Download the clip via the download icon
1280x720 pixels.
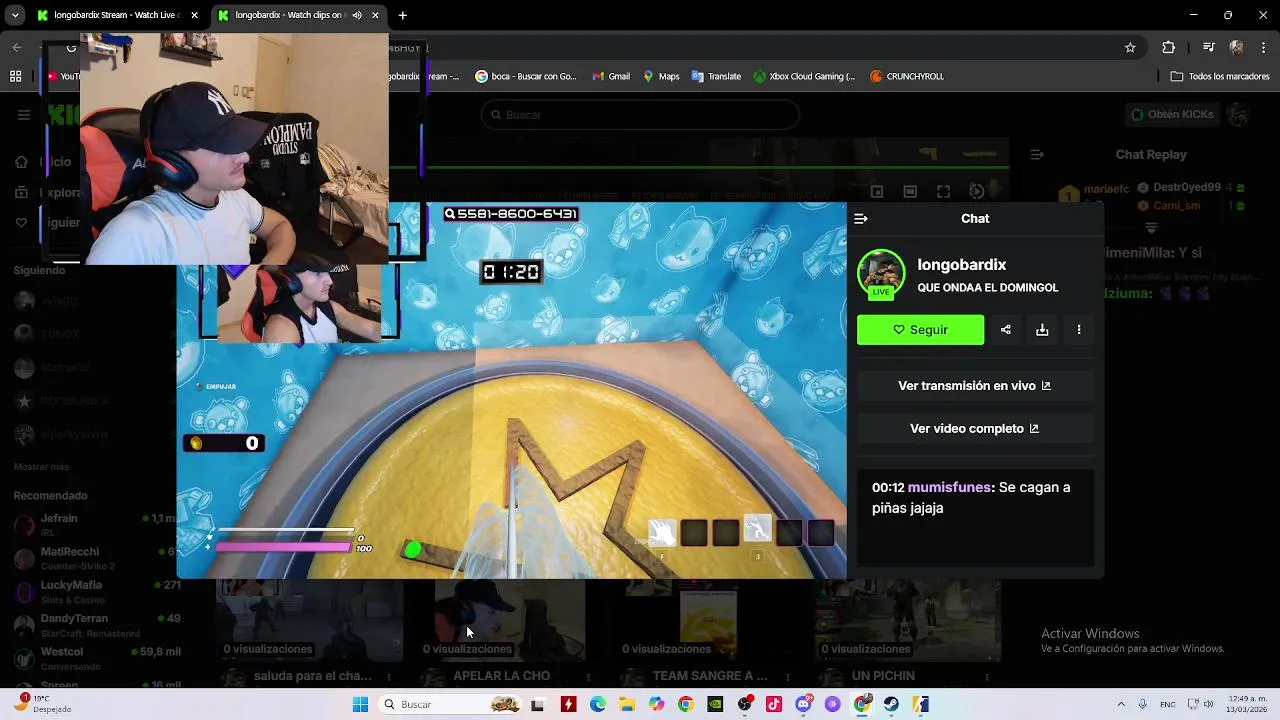click(1042, 330)
